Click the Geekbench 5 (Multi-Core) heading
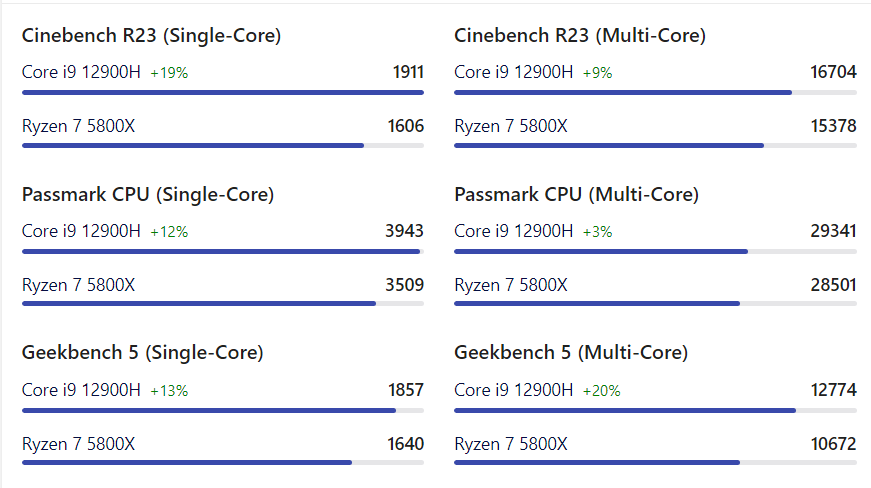This screenshot has width=871, height=488. pos(571,353)
